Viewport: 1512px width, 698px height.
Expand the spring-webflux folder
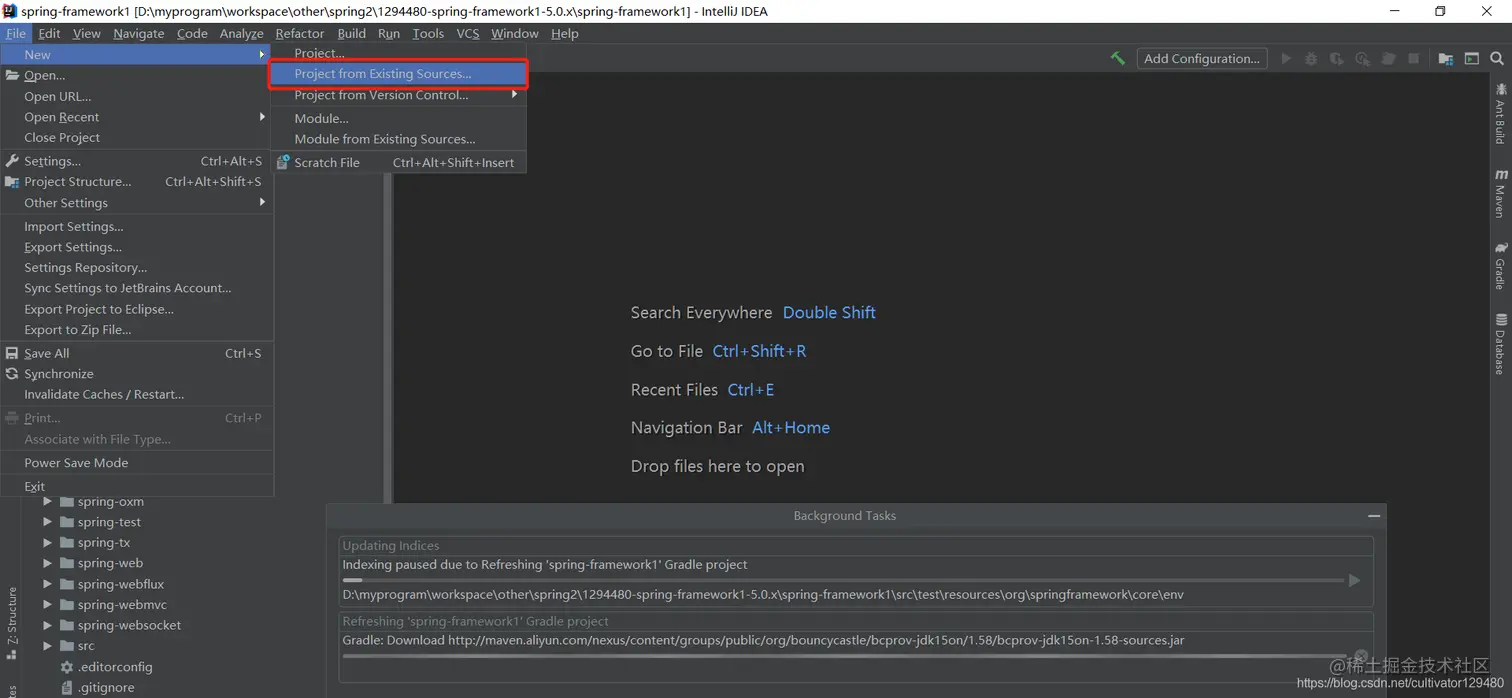pos(47,584)
